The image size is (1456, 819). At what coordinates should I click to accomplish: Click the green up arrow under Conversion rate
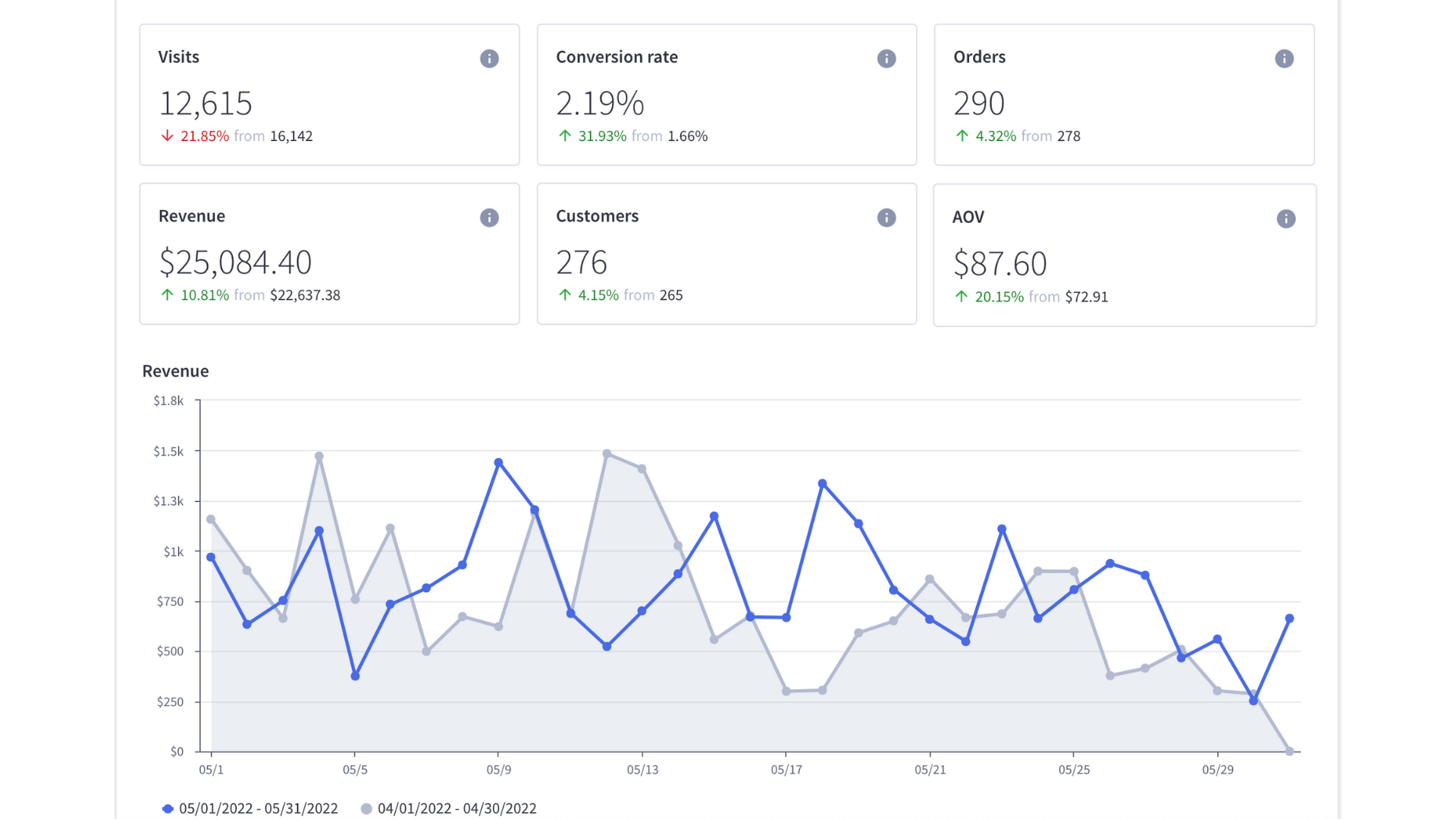(x=564, y=136)
